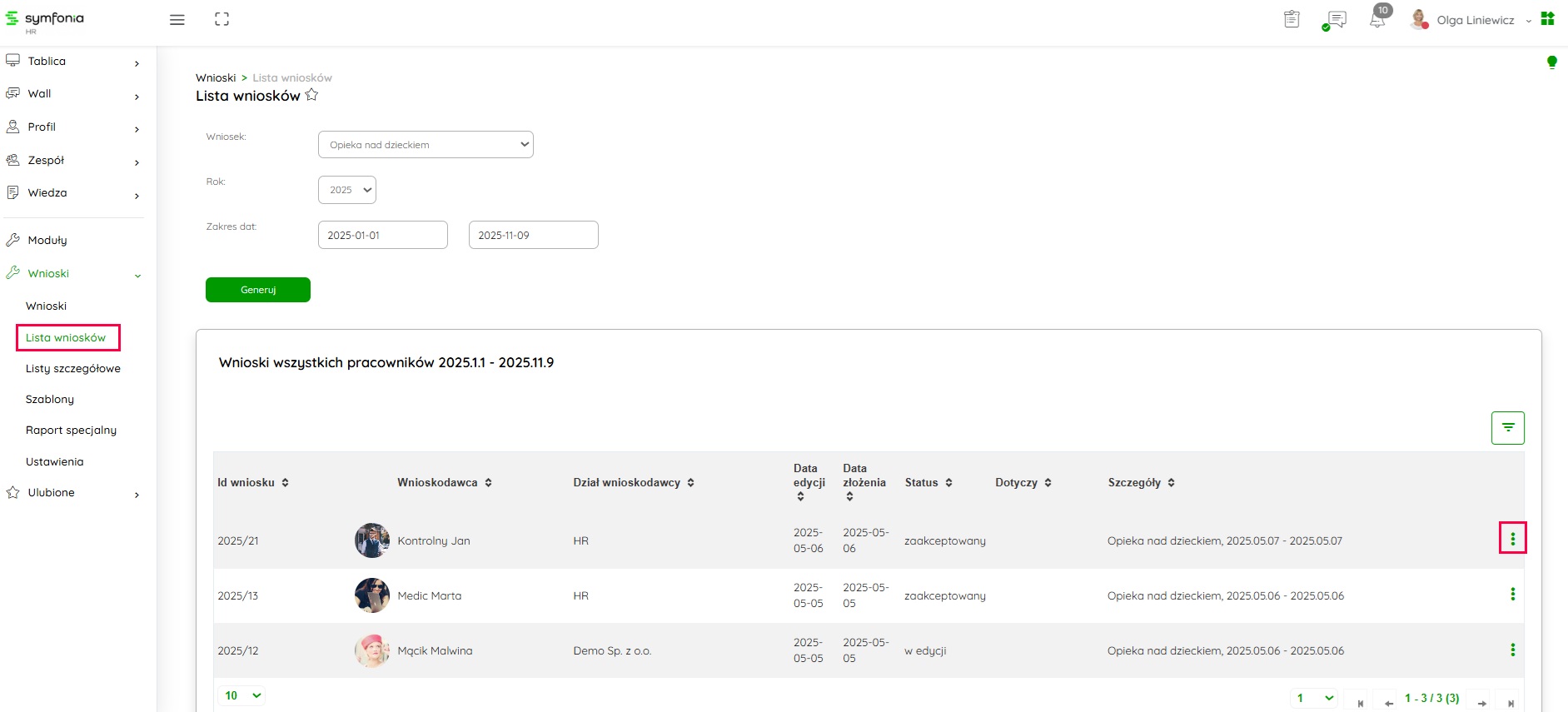
Task: Open the clipboard tasks icon
Action: (1292, 19)
